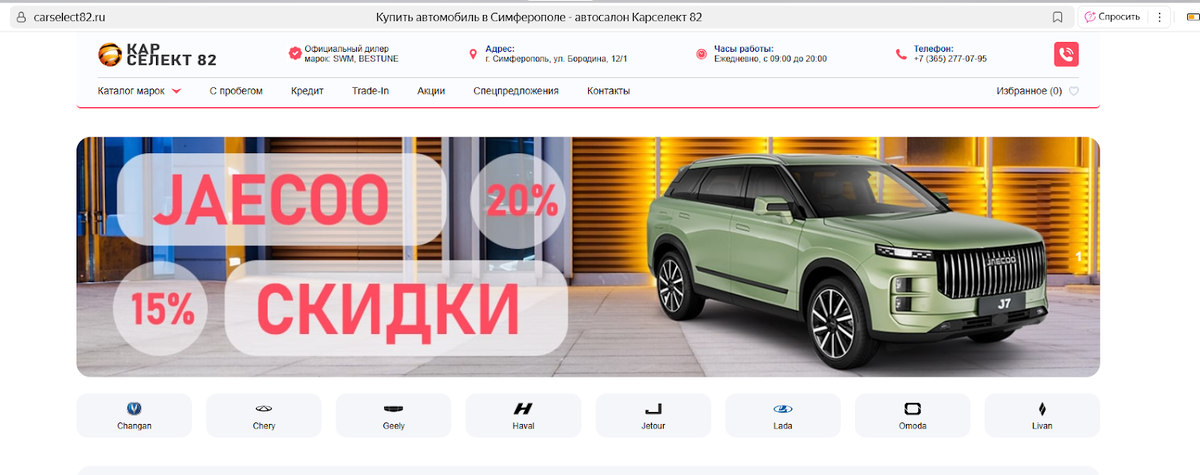Go to the Trade-In section

pyautogui.click(x=370, y=91)
